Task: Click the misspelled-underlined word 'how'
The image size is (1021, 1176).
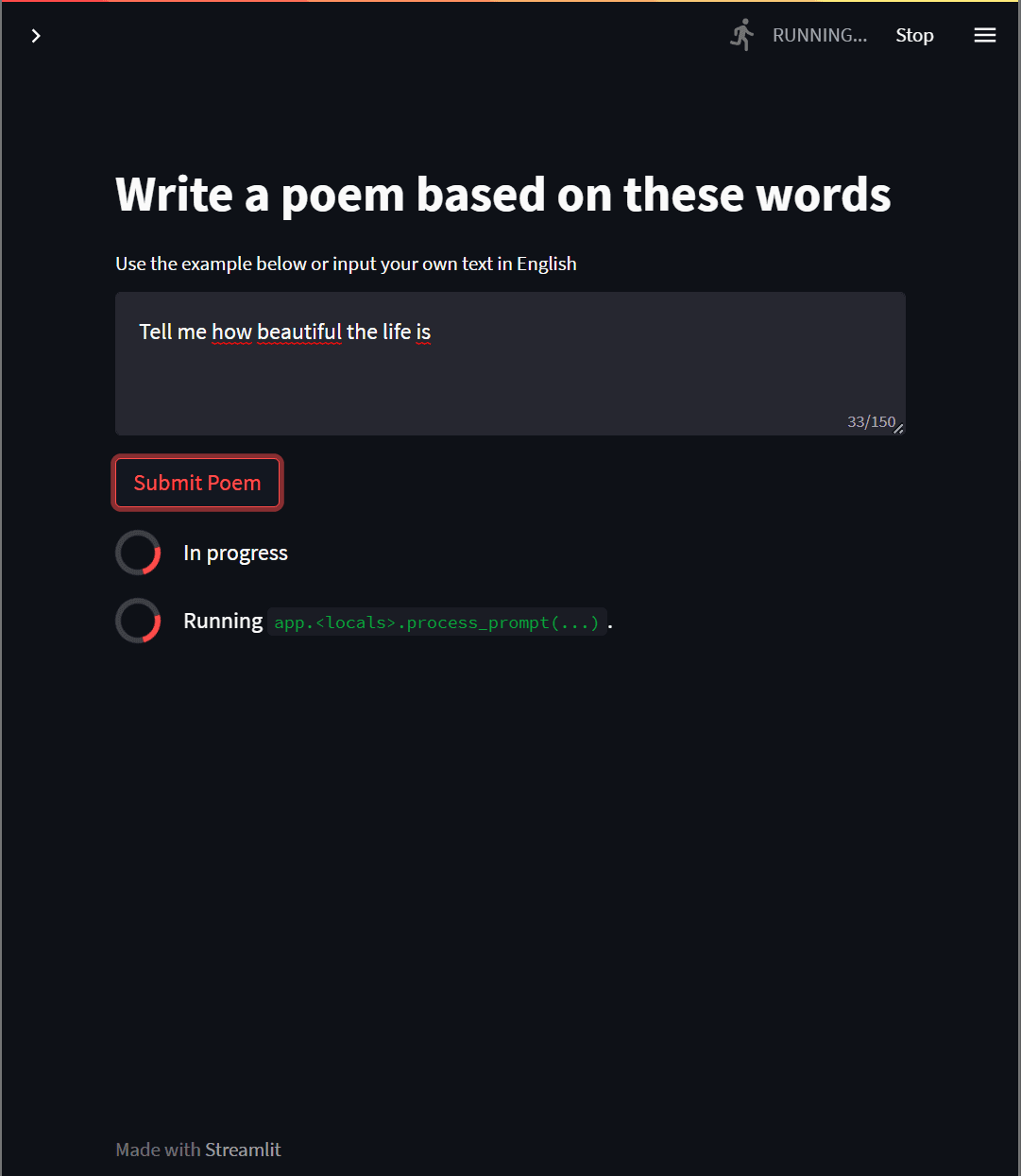Action: pos(231,332)
